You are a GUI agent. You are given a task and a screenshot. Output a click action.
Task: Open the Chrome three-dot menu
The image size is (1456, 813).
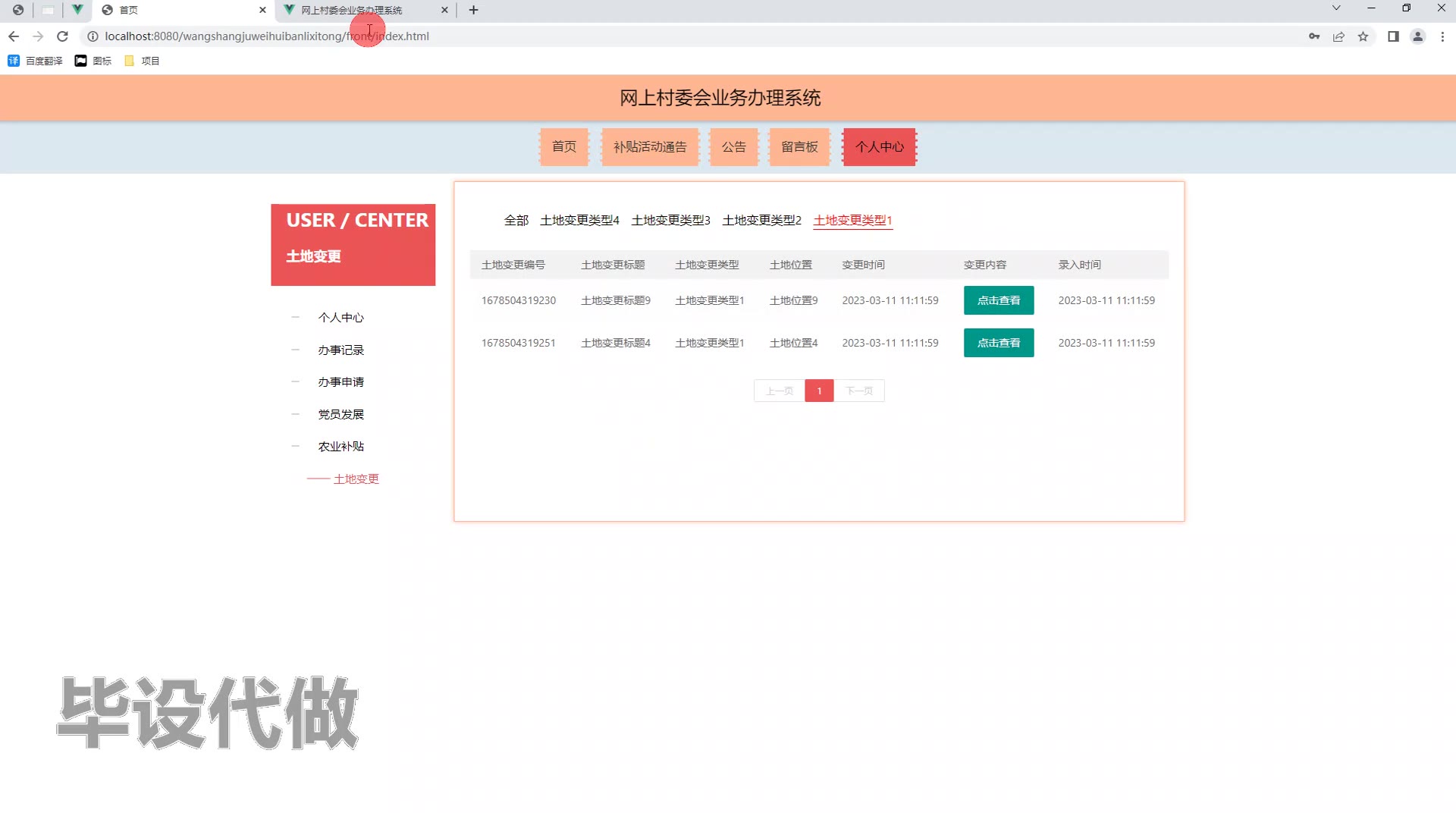(x=1442, y=36)
